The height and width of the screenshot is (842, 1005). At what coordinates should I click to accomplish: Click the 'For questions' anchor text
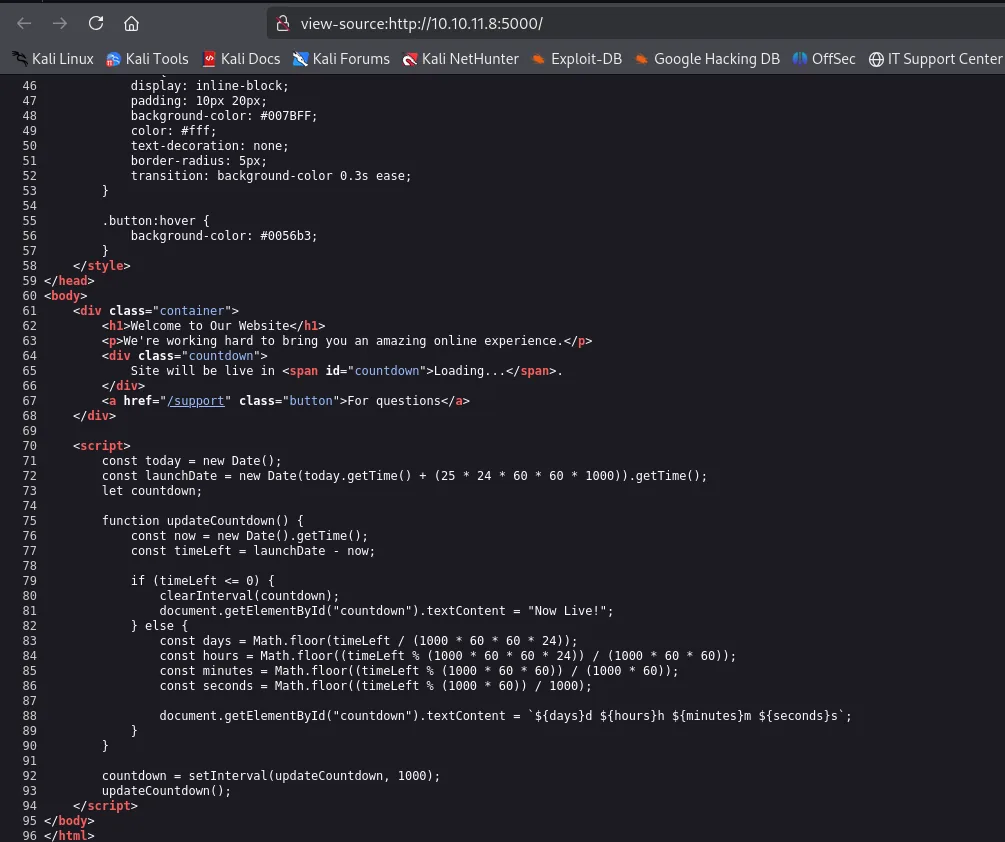(394, 400)
